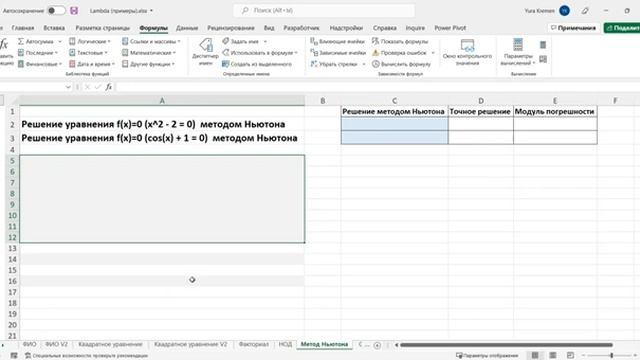The width and height of the screenshot is (640, 360).
Task: Click Проверка ошибок (Error Checking)
Action: (x=399, y=53)
